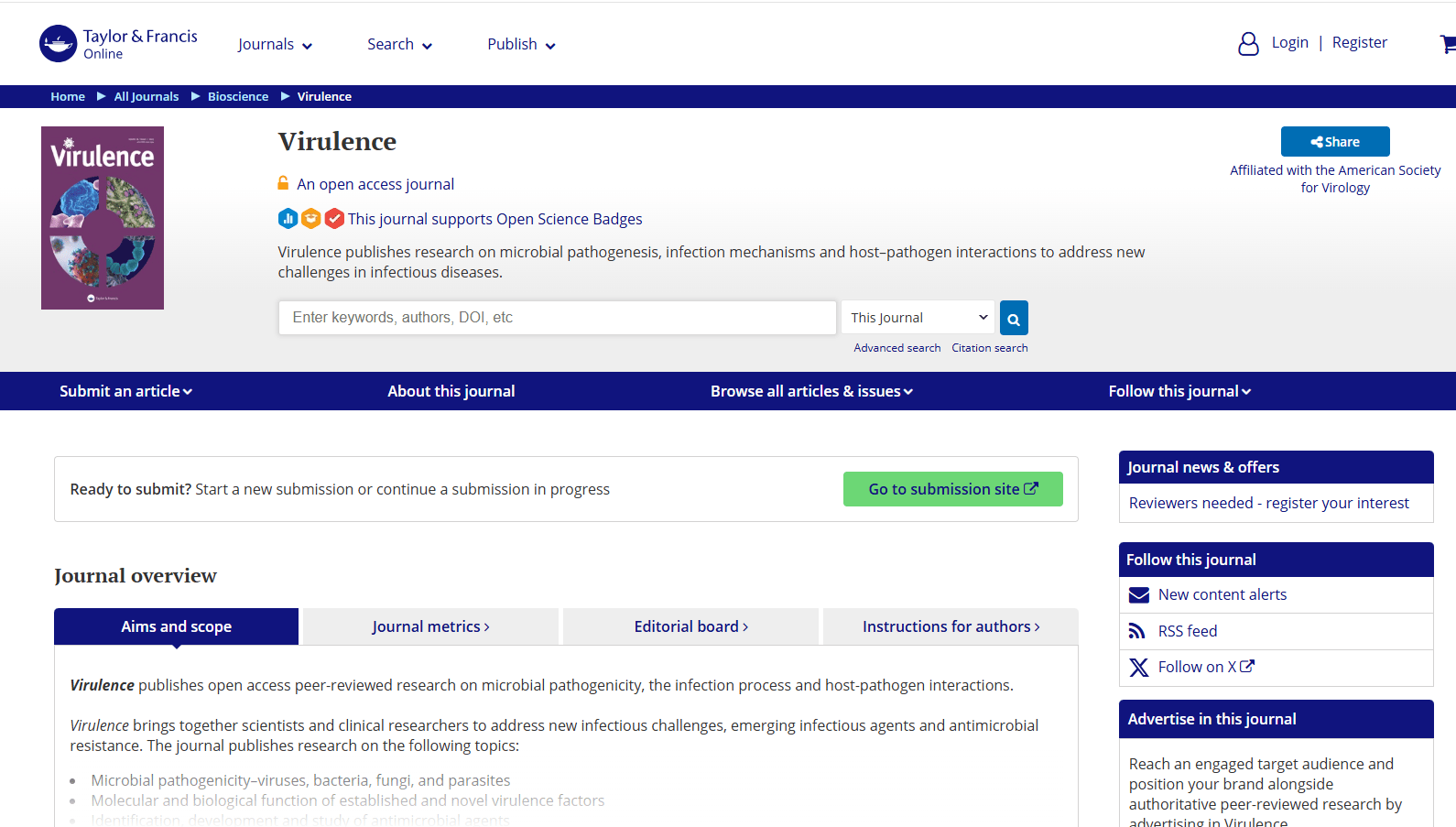Click the envelope icon for content alerts
The height and width of the screenshot is (827, 1456).
[x=1138, y=595]
